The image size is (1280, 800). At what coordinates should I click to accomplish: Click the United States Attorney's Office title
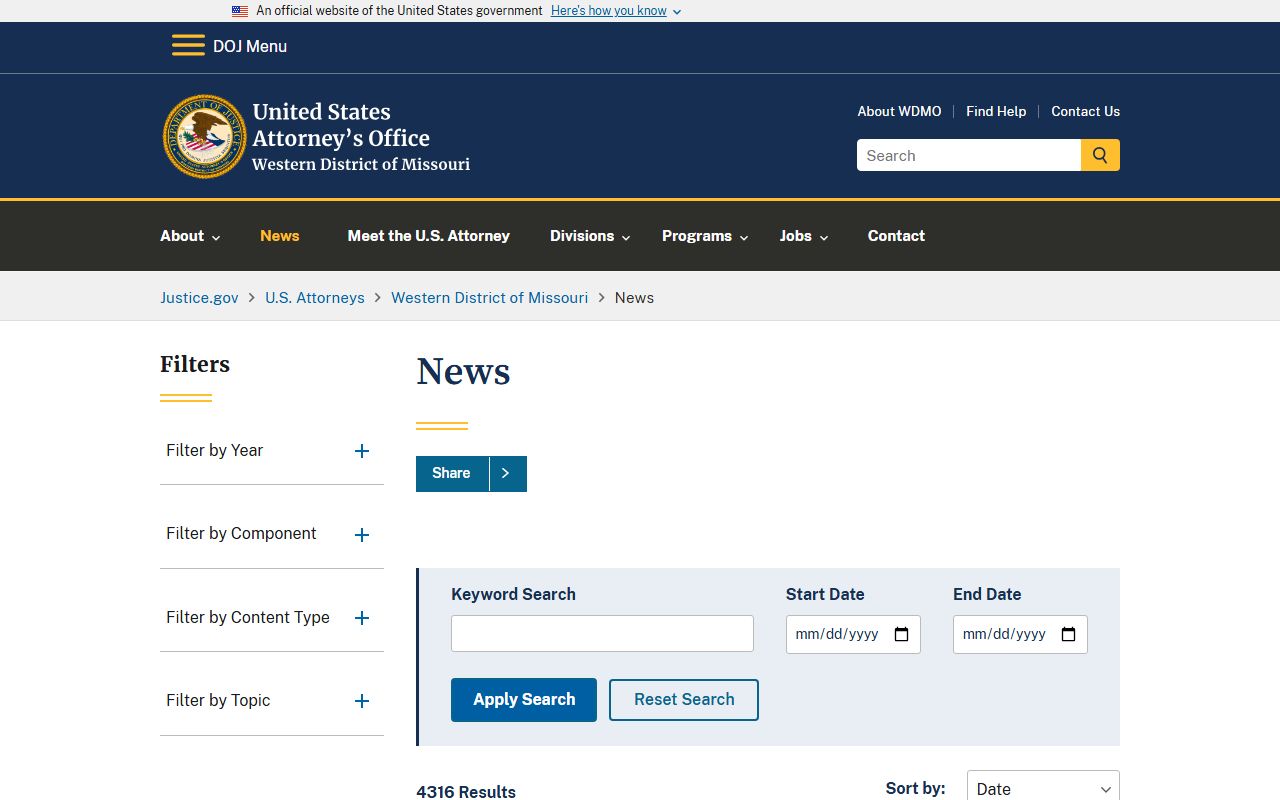(341, 125)
